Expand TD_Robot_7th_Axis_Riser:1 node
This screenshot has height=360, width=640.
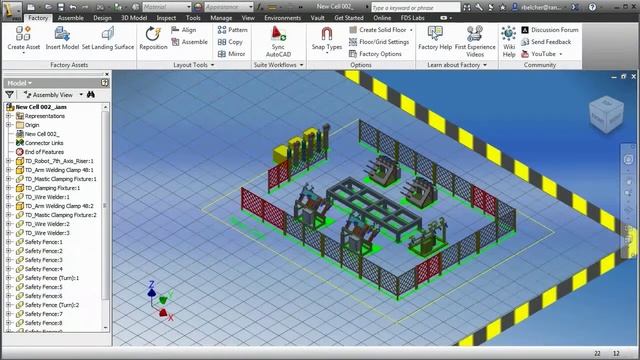coord(8,161)
